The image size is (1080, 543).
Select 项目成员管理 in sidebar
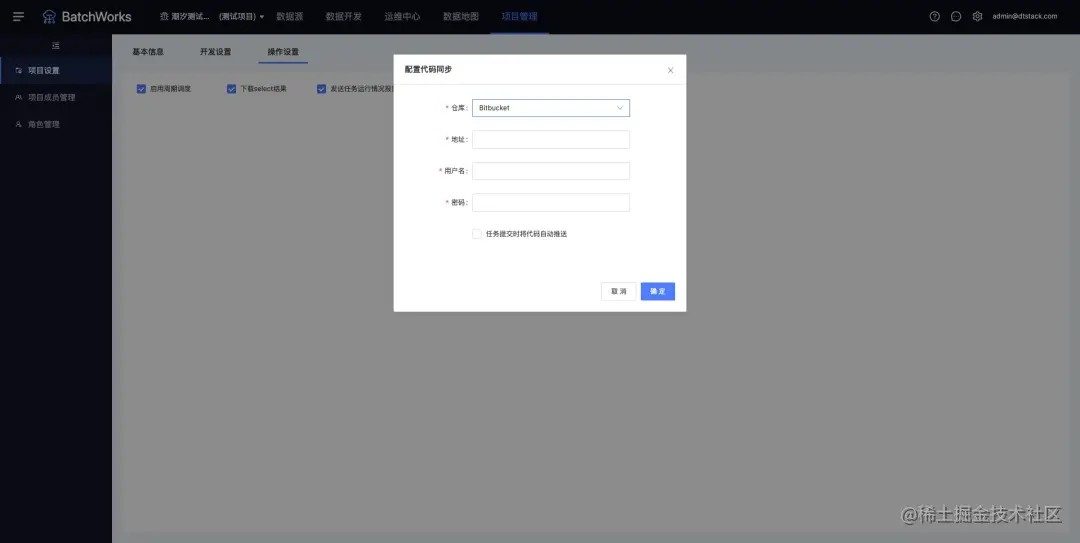pos(56,97)
